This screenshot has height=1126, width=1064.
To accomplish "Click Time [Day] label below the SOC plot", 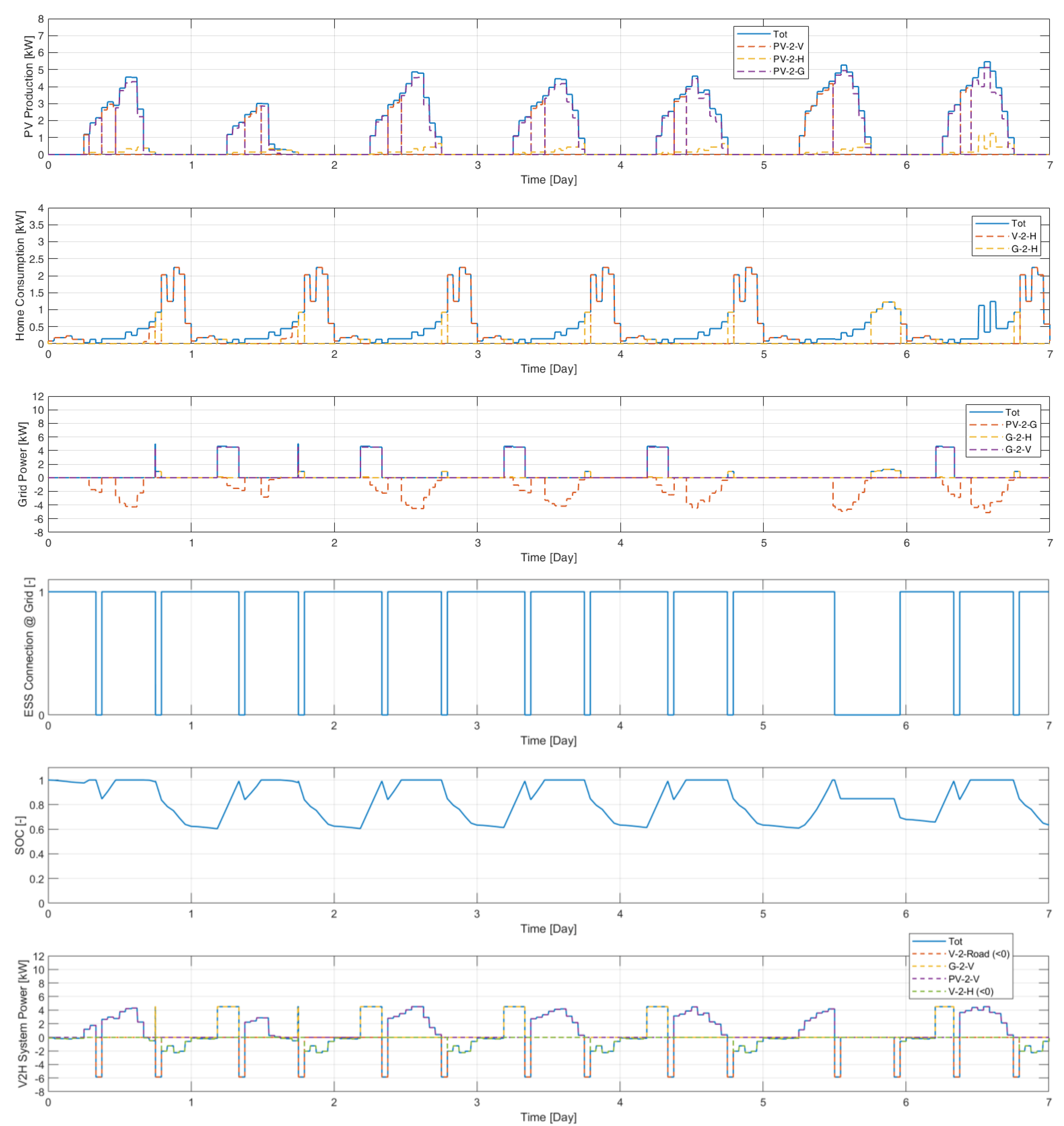I will click(x=548, y=929).
